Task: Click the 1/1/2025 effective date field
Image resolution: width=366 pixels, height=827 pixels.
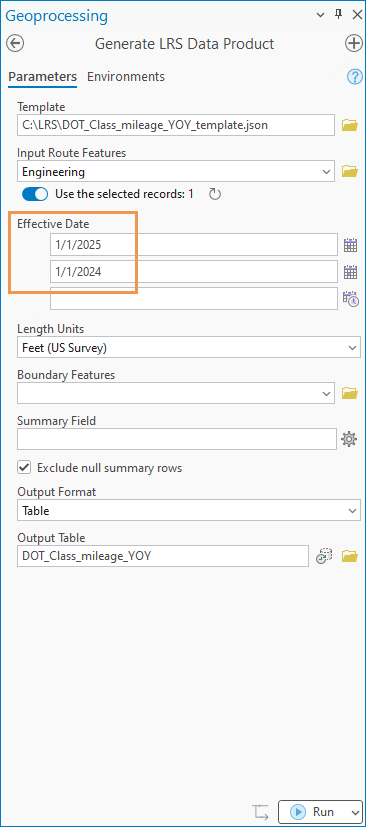Action: 194,245
